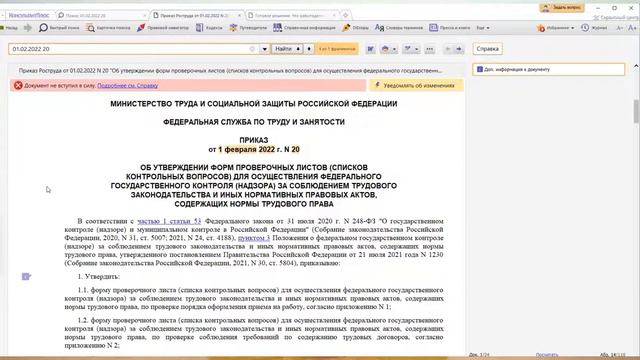Screen dimensions: 640x360
Task: Open Обзоры section
Action: pyautogui.click(x=355, y=28)
